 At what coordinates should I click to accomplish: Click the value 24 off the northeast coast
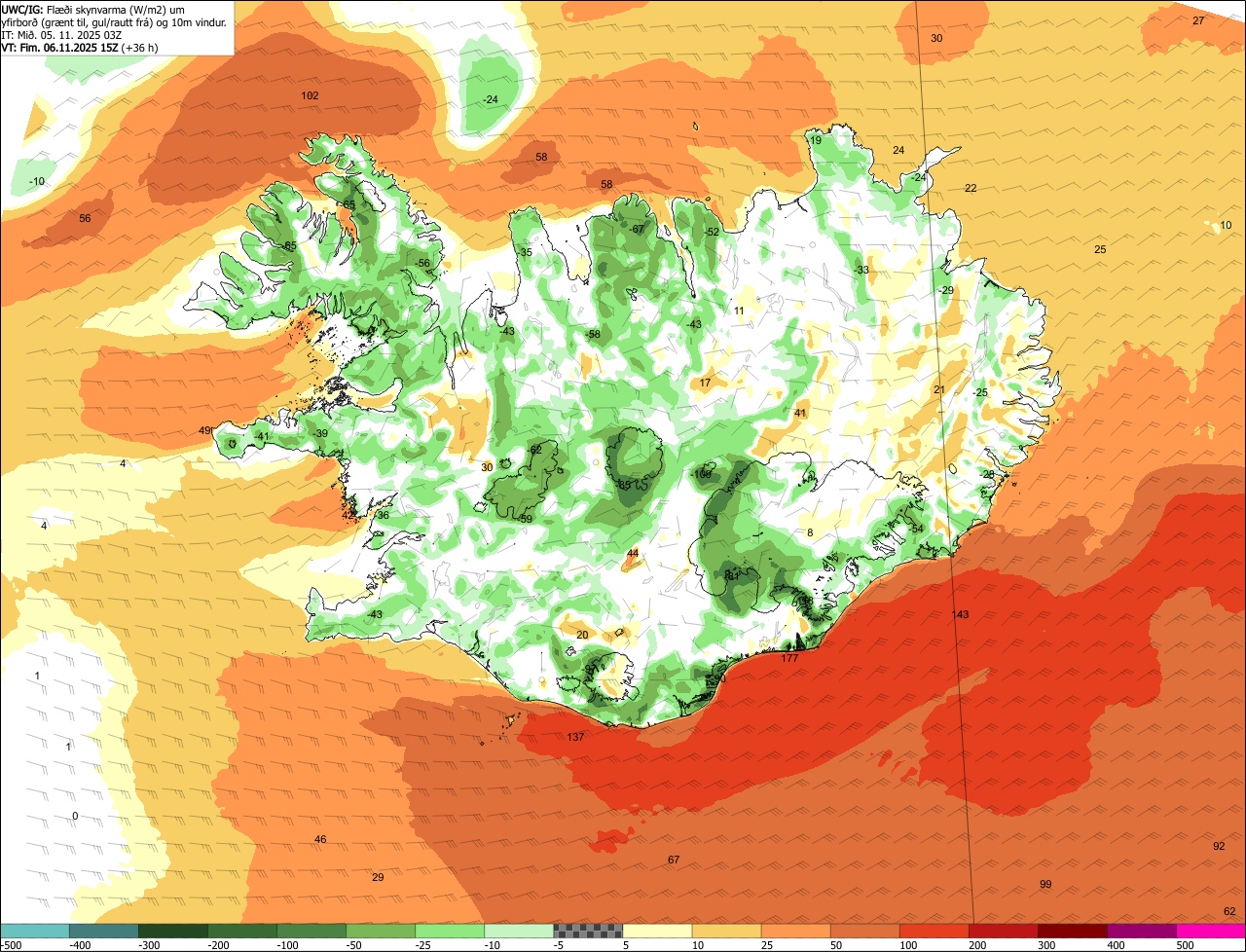[x=898, y=150]
